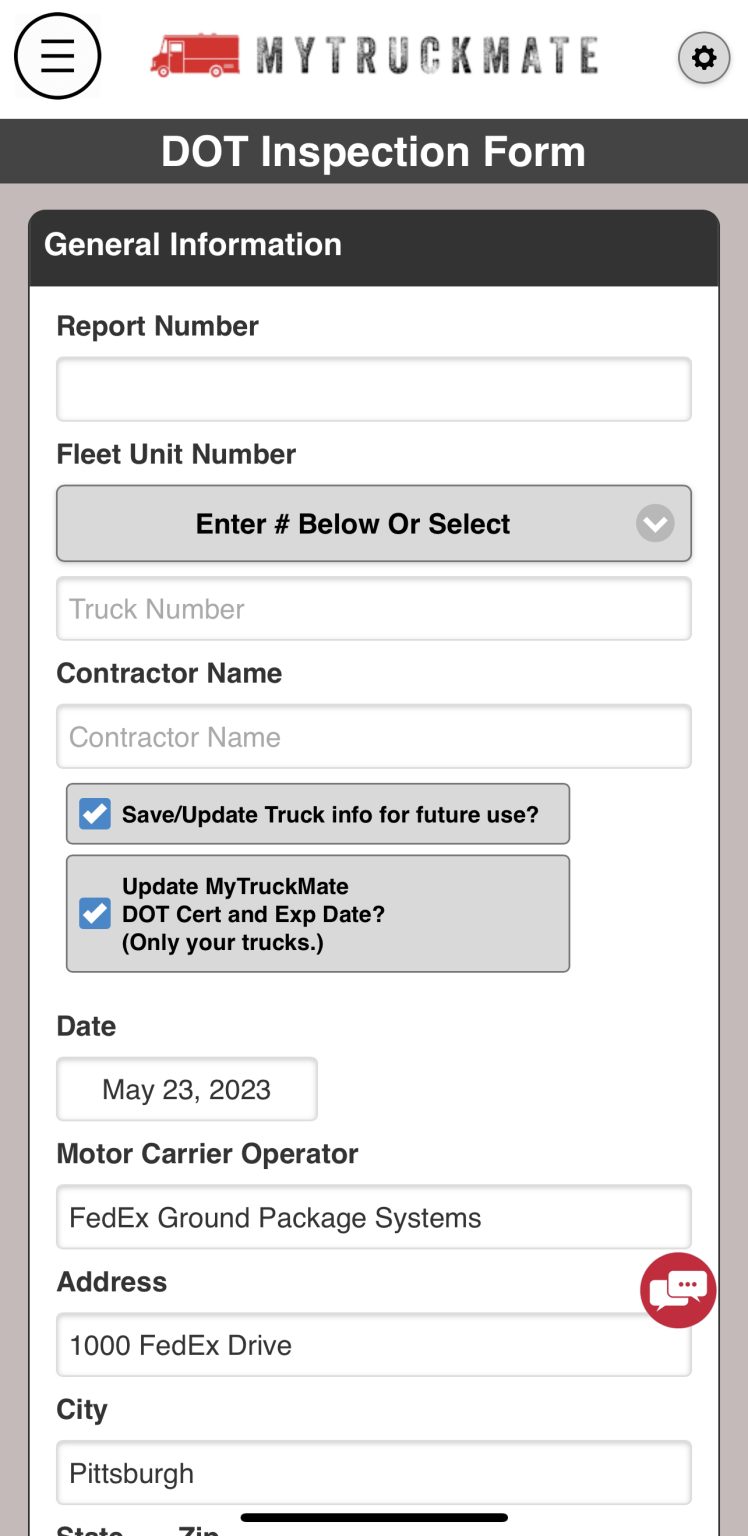Image resolution: width=748 pixels, height=1536 pixels.
Task: Open the chat support bubble
Action: 677,1290
